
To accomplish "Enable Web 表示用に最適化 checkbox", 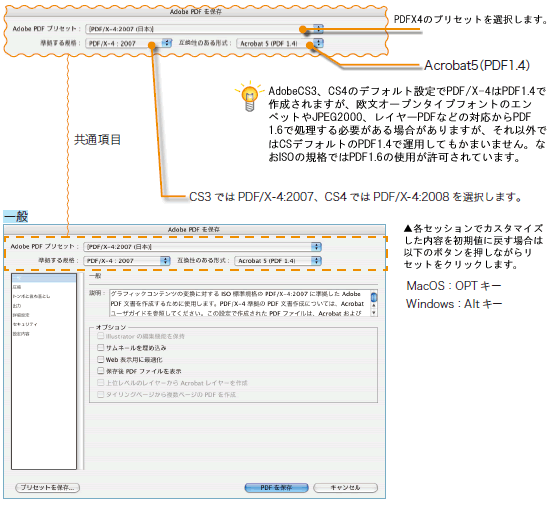I will 101,359.
